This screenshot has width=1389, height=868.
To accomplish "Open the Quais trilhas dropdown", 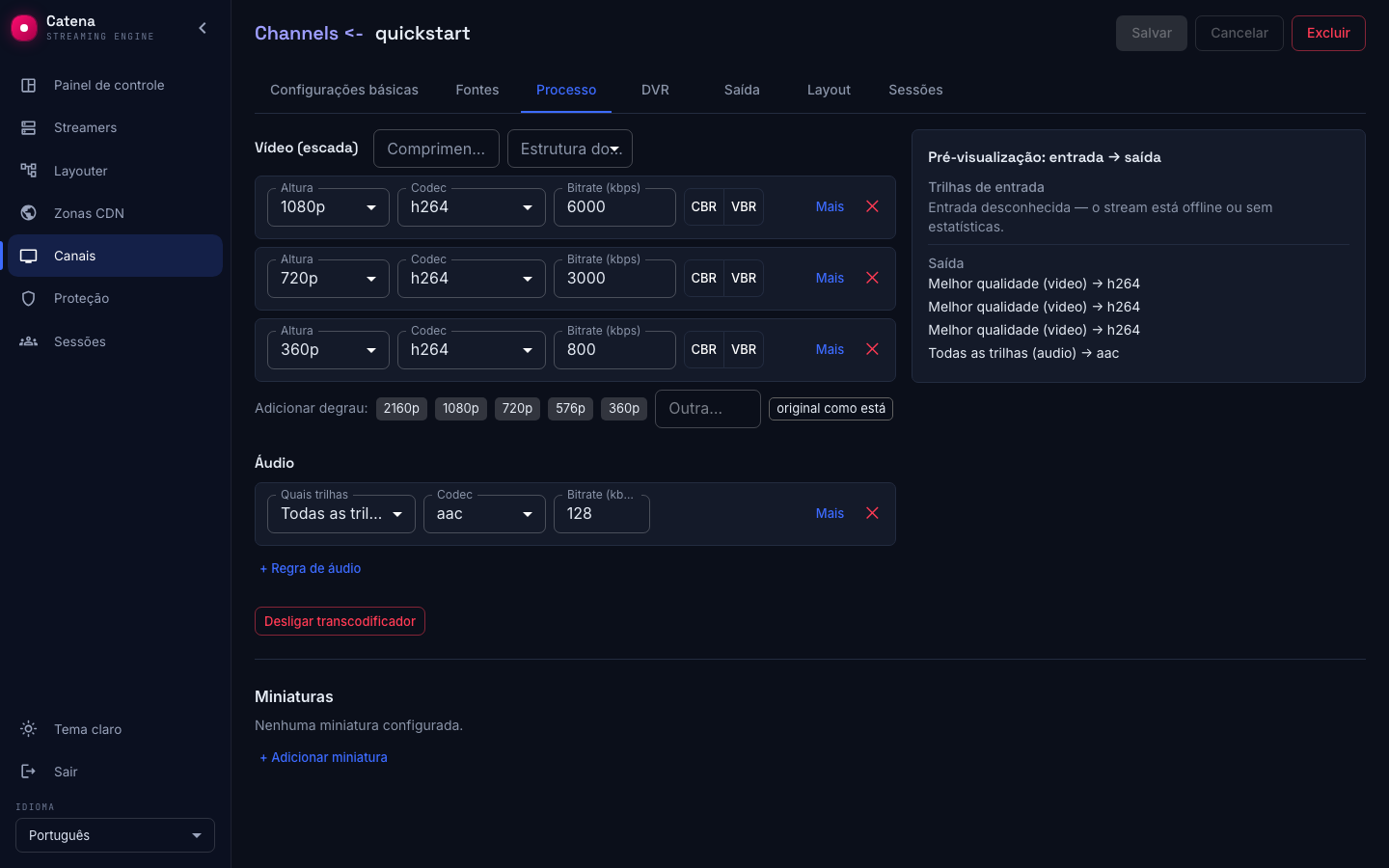I will (341, 513).
